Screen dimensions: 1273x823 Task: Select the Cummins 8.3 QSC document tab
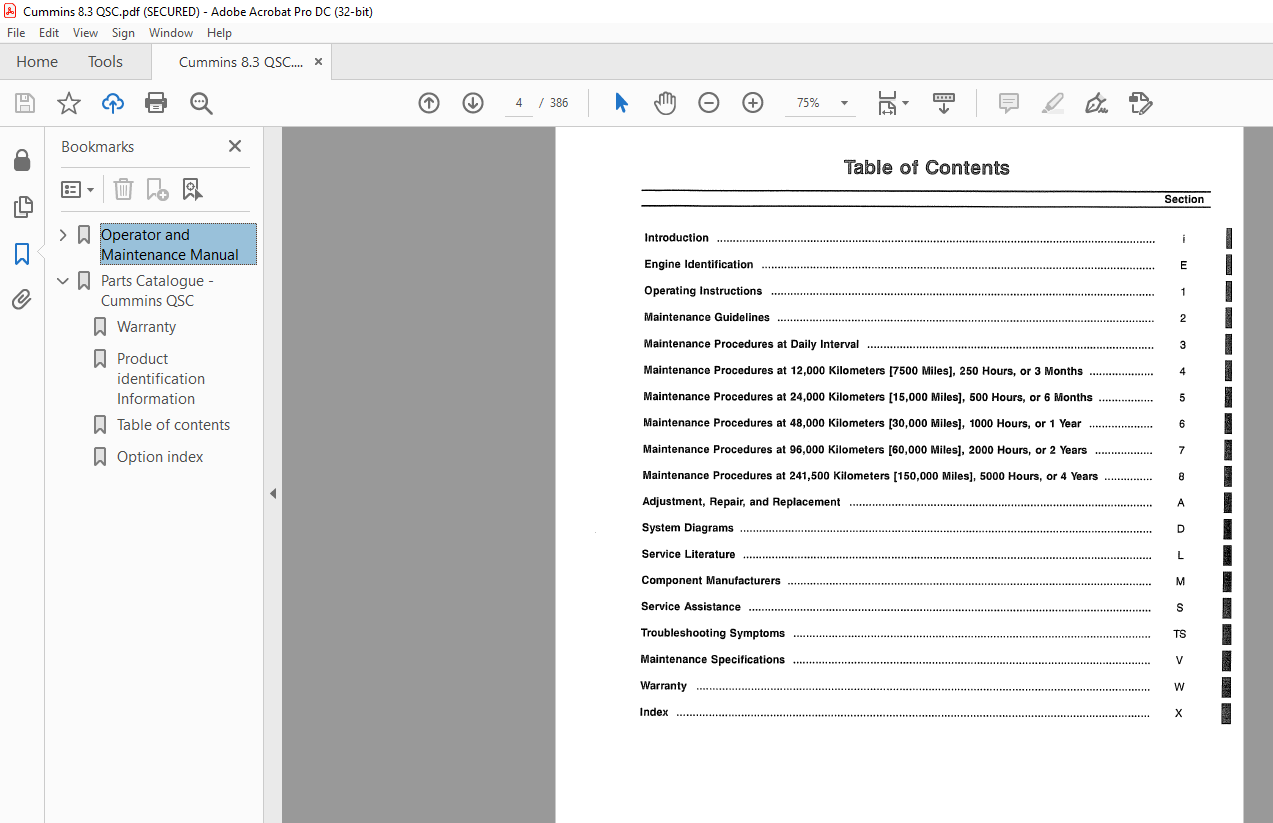pos(240,62)
